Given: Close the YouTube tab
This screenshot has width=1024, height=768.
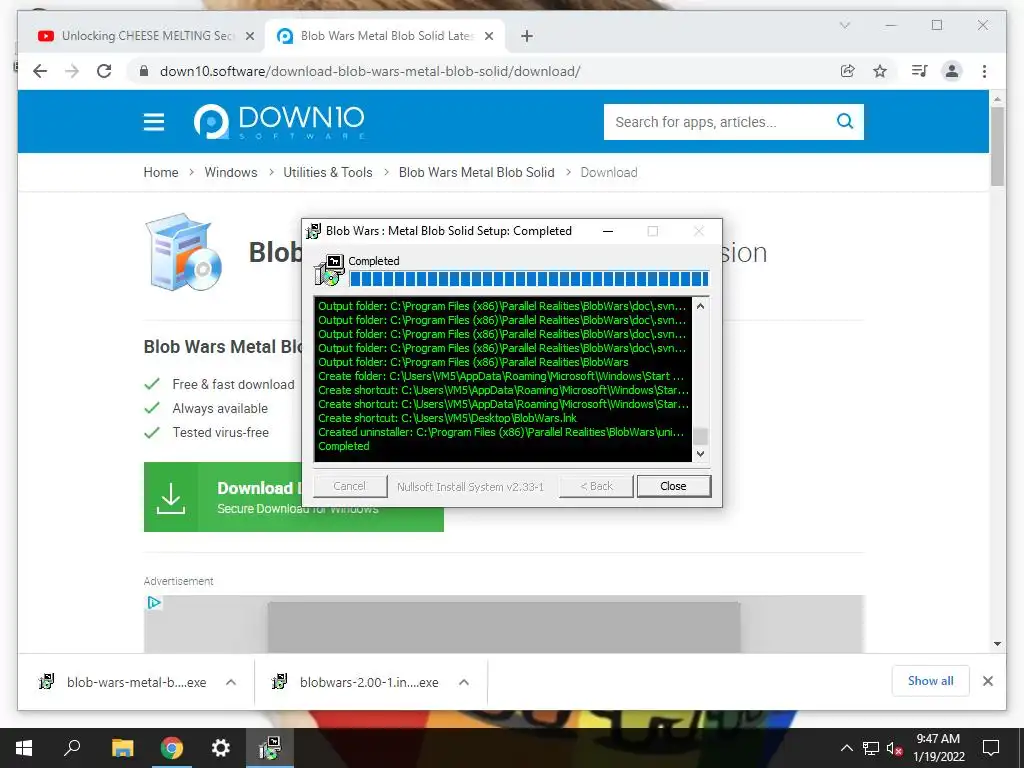Looking at the screenshot, I should [x=249, y=36].
